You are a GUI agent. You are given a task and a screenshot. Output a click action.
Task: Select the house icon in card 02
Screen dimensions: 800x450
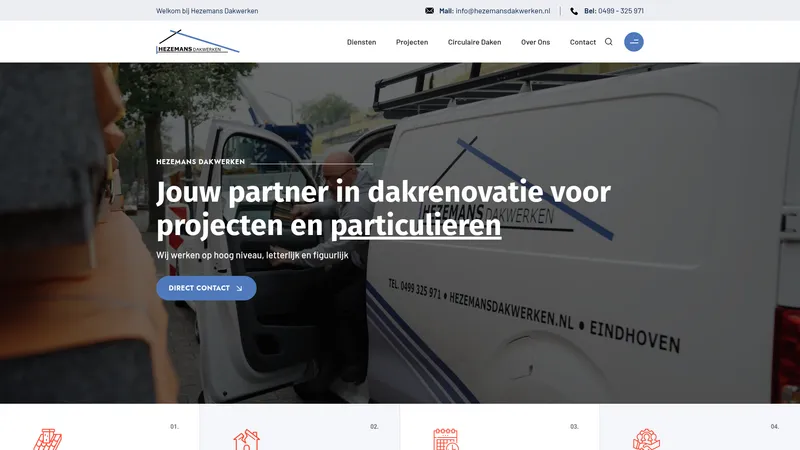coord(246,440)
